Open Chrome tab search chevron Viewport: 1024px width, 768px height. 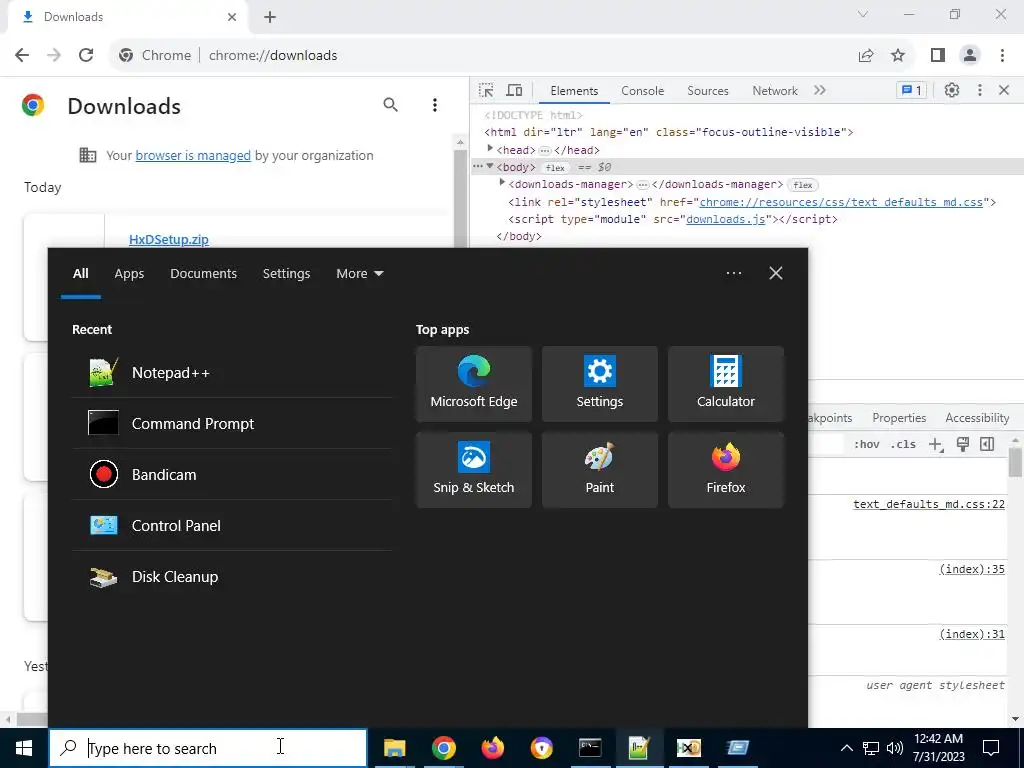tap(863, 14)
